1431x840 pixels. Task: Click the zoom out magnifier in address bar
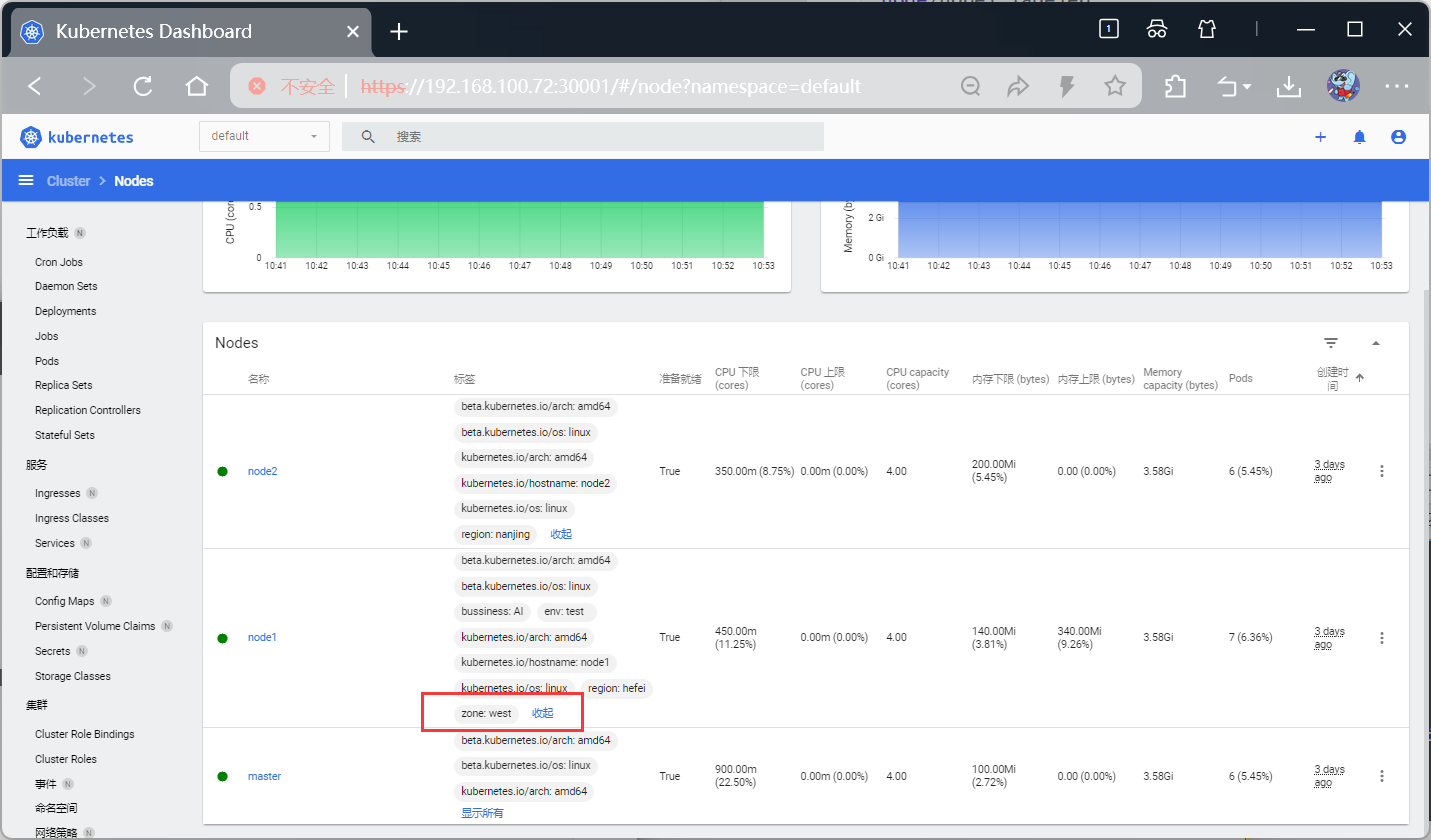coord(970,87)
